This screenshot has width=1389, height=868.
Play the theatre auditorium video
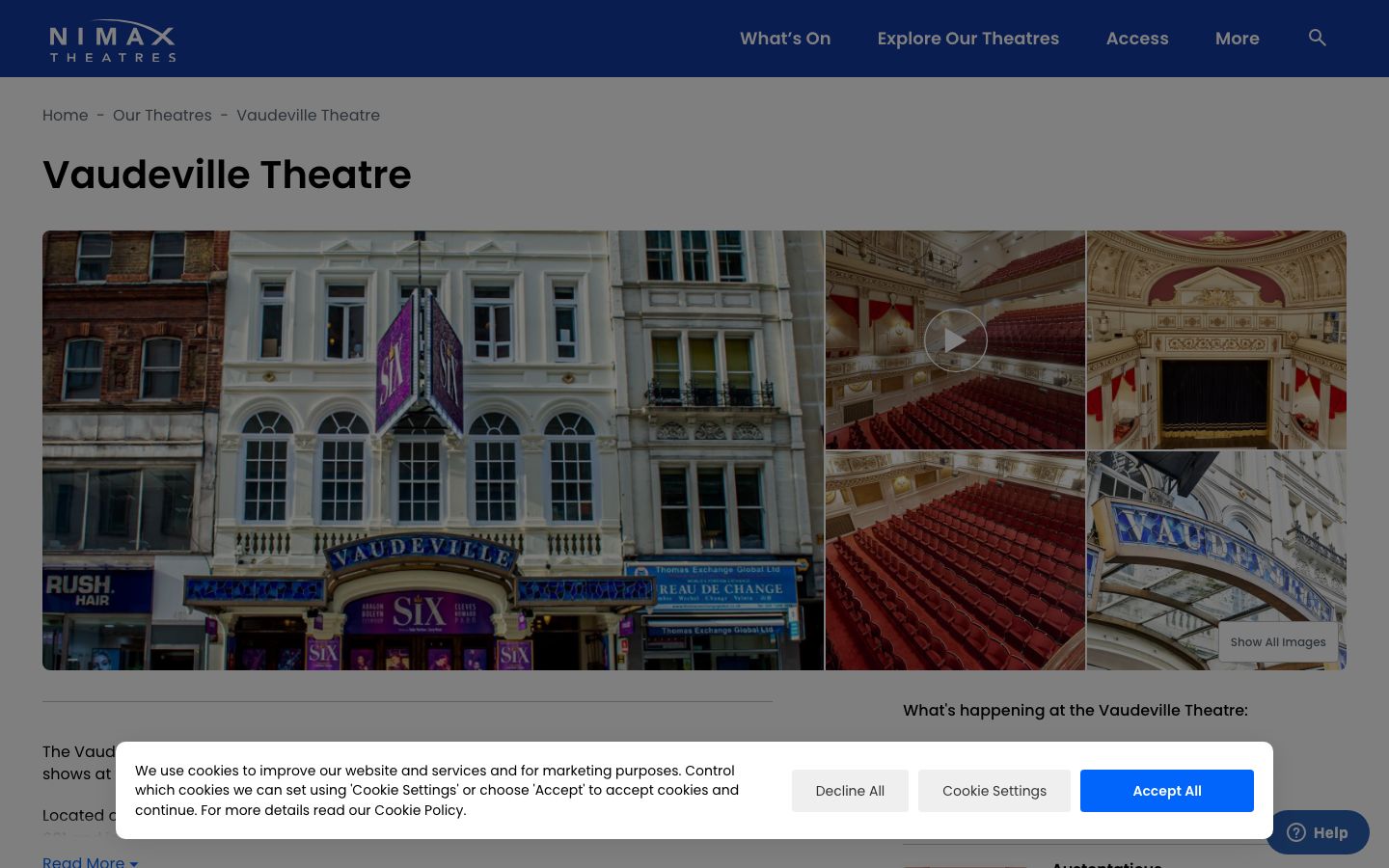(955, 339)
